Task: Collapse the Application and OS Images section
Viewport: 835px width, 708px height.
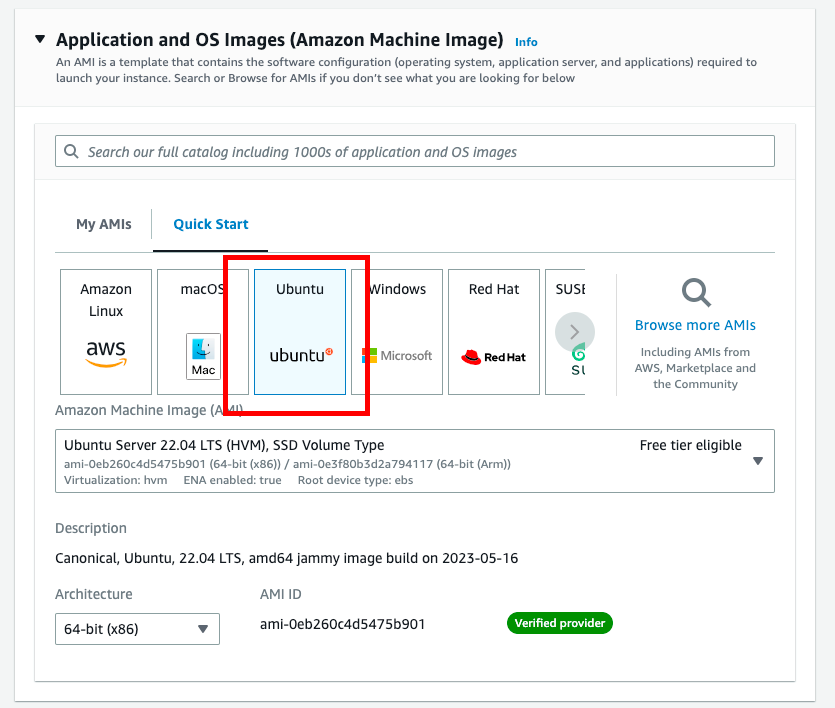Action: click(x=40, y=39)
